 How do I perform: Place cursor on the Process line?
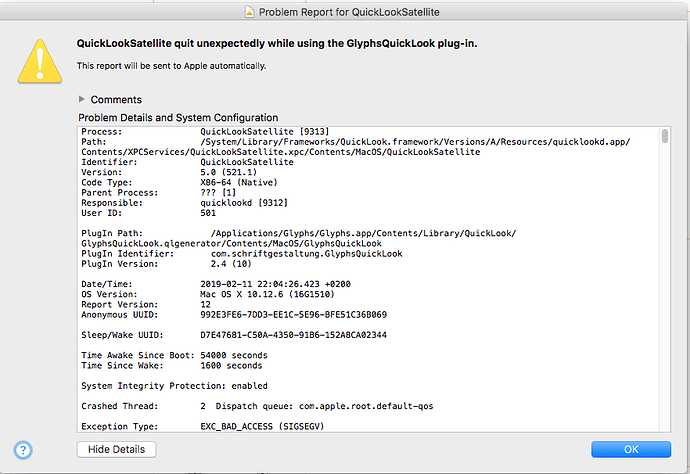tap(206, 132)
